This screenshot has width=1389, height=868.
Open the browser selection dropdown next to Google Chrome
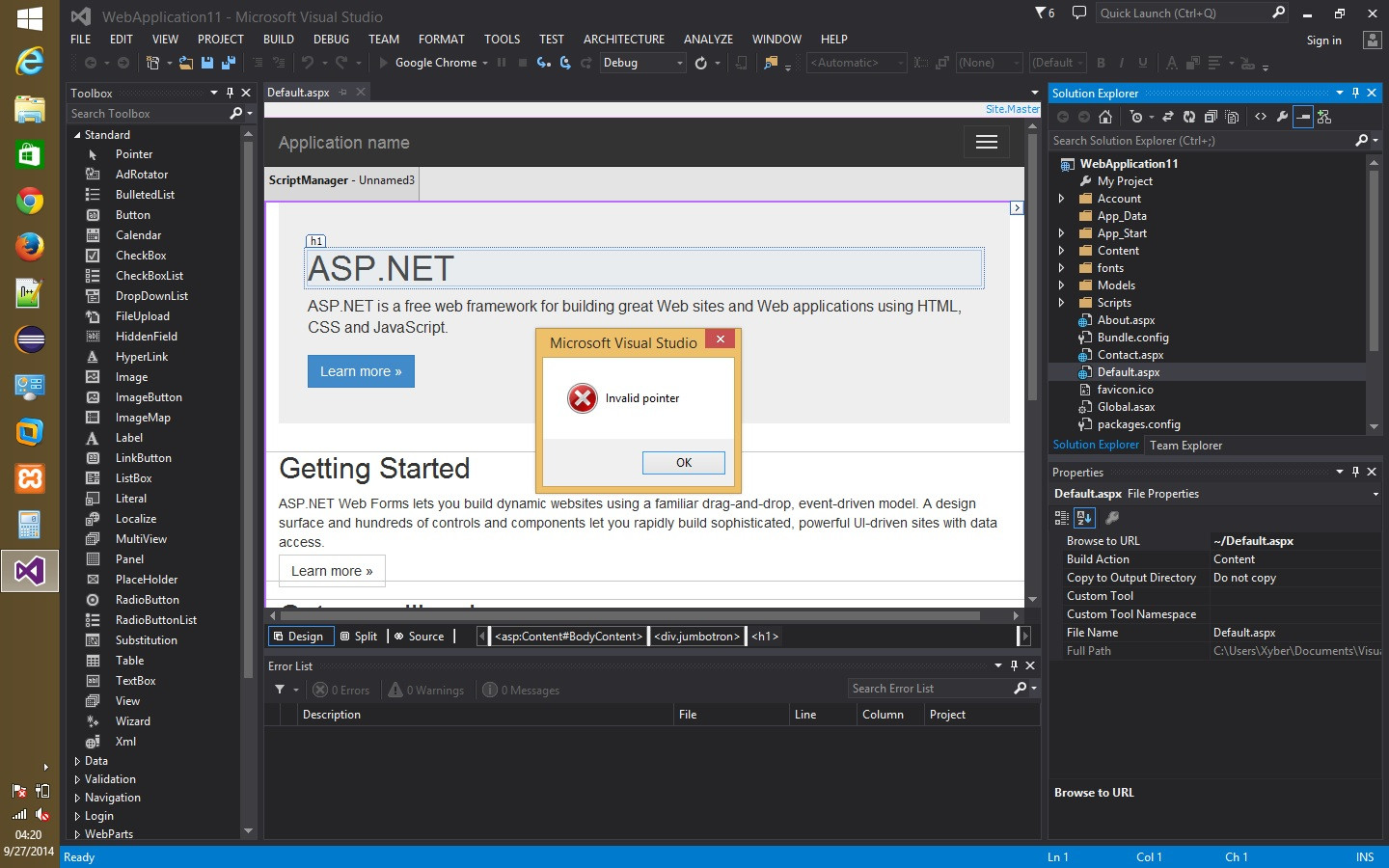[485, 63]
